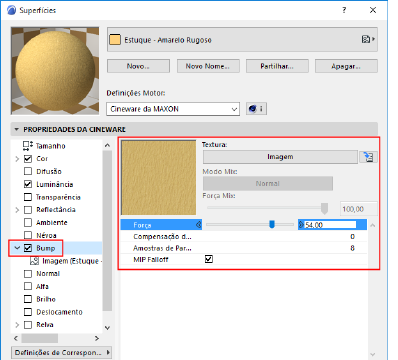398x360 pixels.
Task: Click the Cineware engine info icon
Action: (x=256, y=109)
